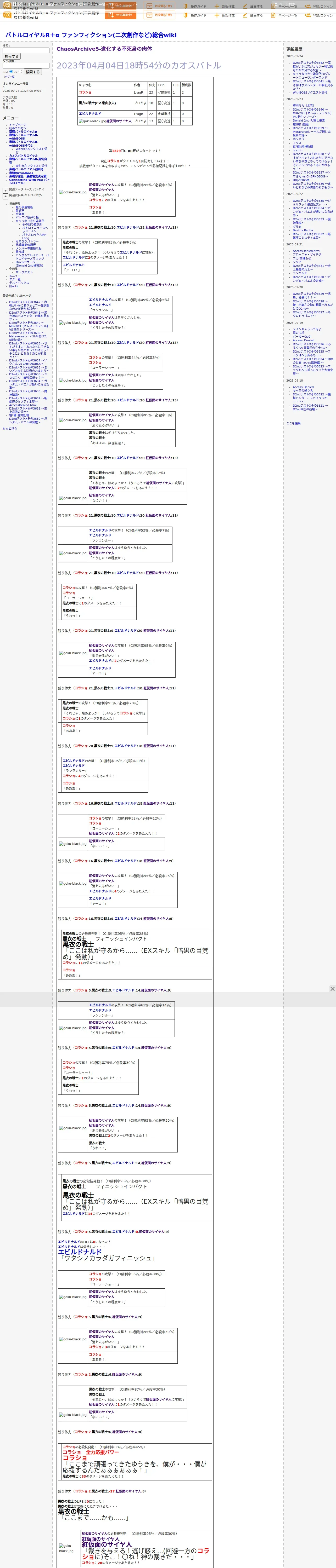This screenshot has height=1568, width=336.
Task: Expand 関連データベース-バトロイ section
Action: click(5, 191)
